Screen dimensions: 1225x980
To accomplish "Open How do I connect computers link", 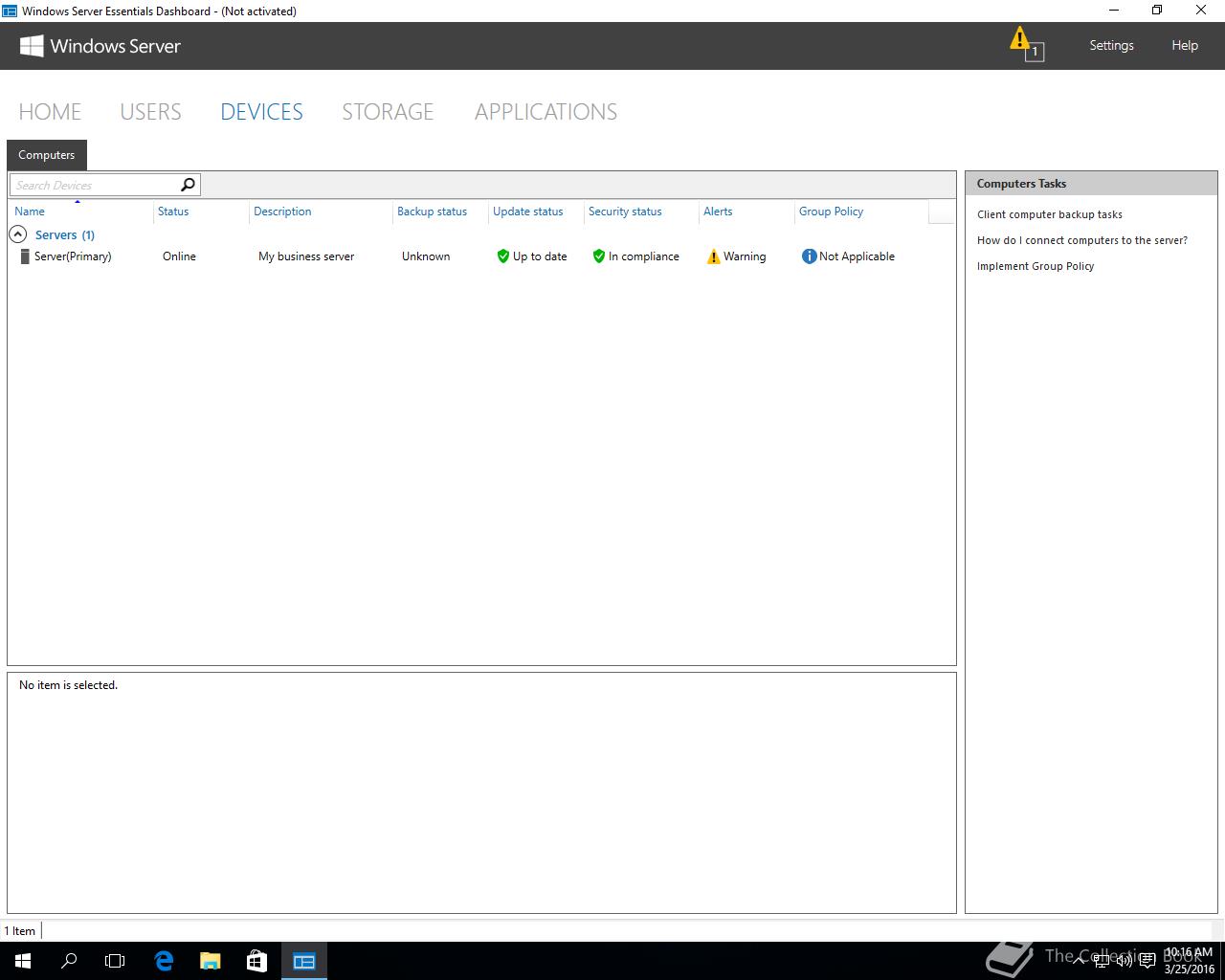I will click(x=1082, y=240).
